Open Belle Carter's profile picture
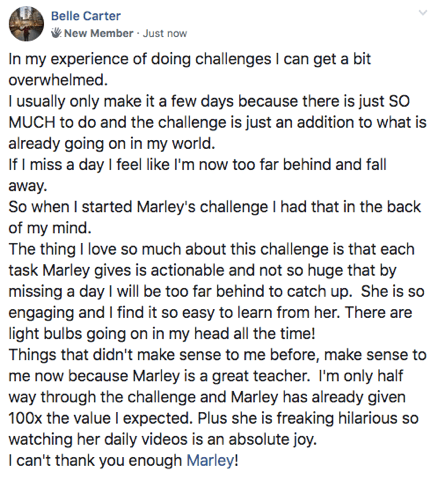Screen dimensions: 438x480 click(x=26, y=24)
